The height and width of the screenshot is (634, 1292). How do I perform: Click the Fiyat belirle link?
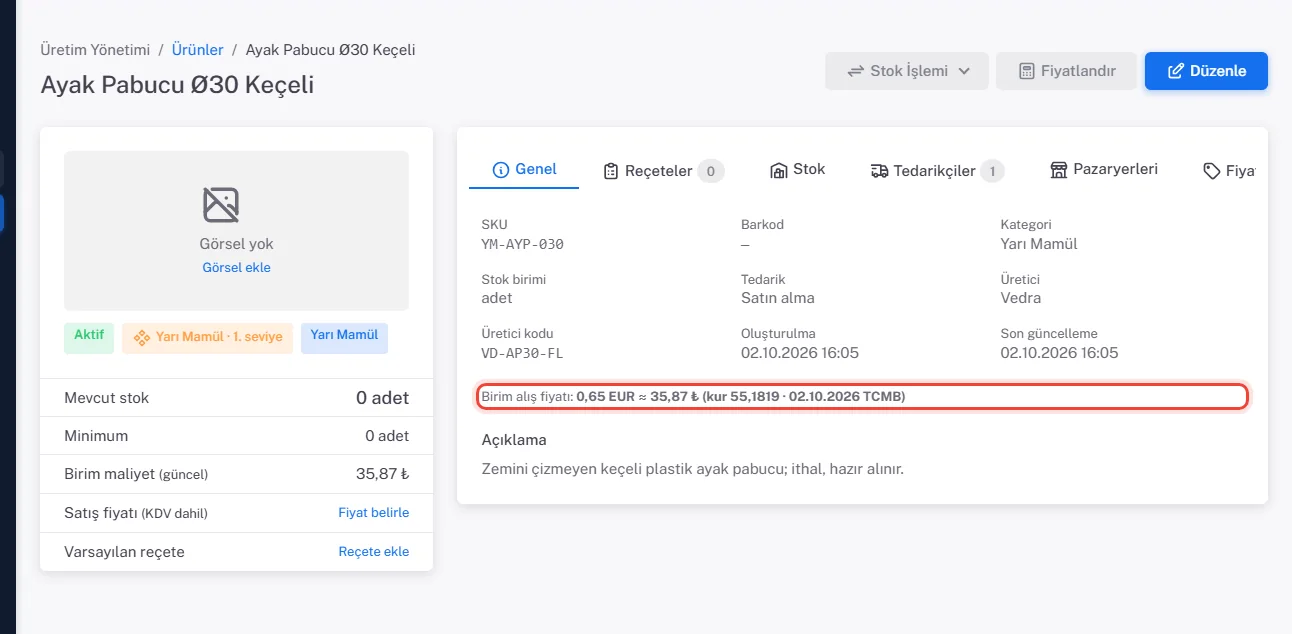point(373,513)
